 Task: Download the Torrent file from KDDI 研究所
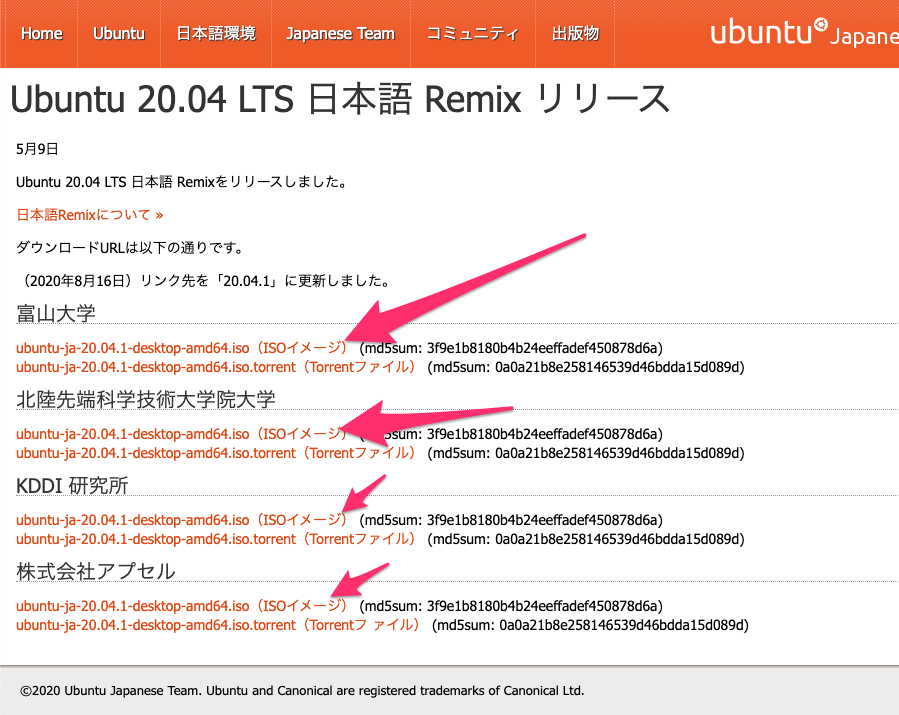point(215,539)
